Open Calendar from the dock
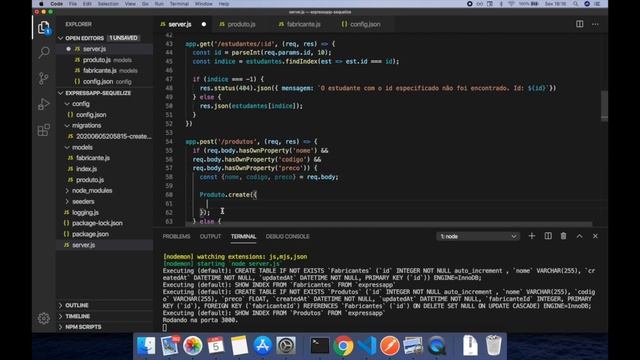The image size is (640, 360). (x=216, y=345)
